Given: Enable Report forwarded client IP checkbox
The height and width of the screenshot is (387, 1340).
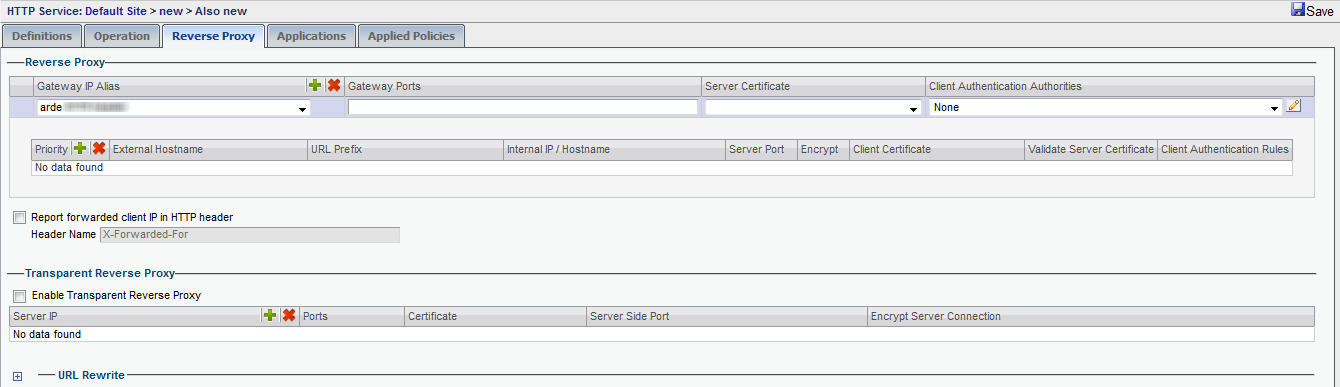Looking at the screenshot, I should (x=19, y=217).
